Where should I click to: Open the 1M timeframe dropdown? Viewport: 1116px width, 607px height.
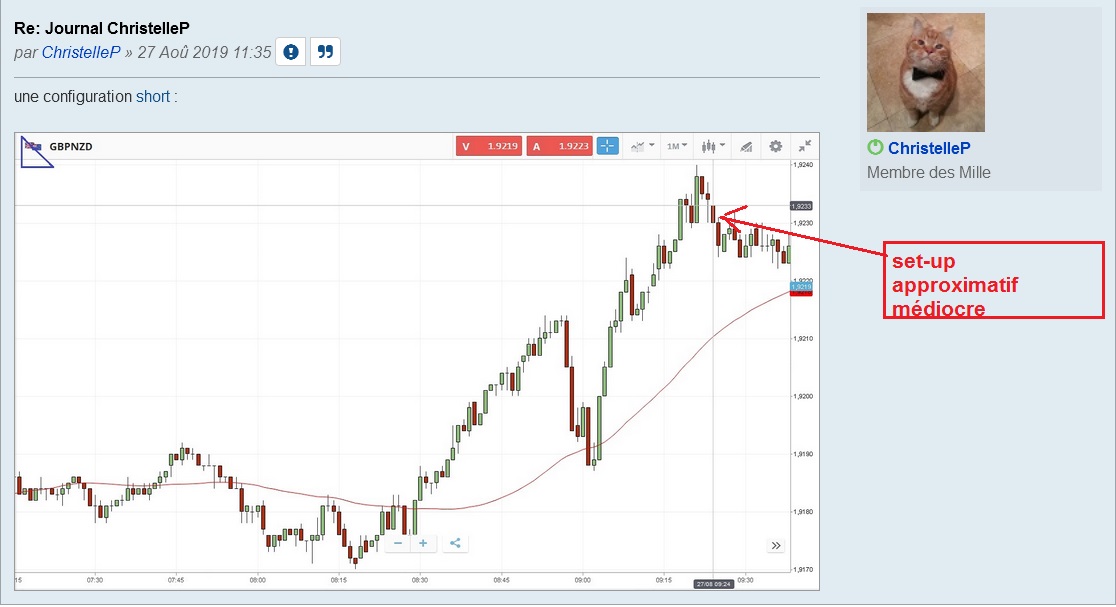click(677, 146)
